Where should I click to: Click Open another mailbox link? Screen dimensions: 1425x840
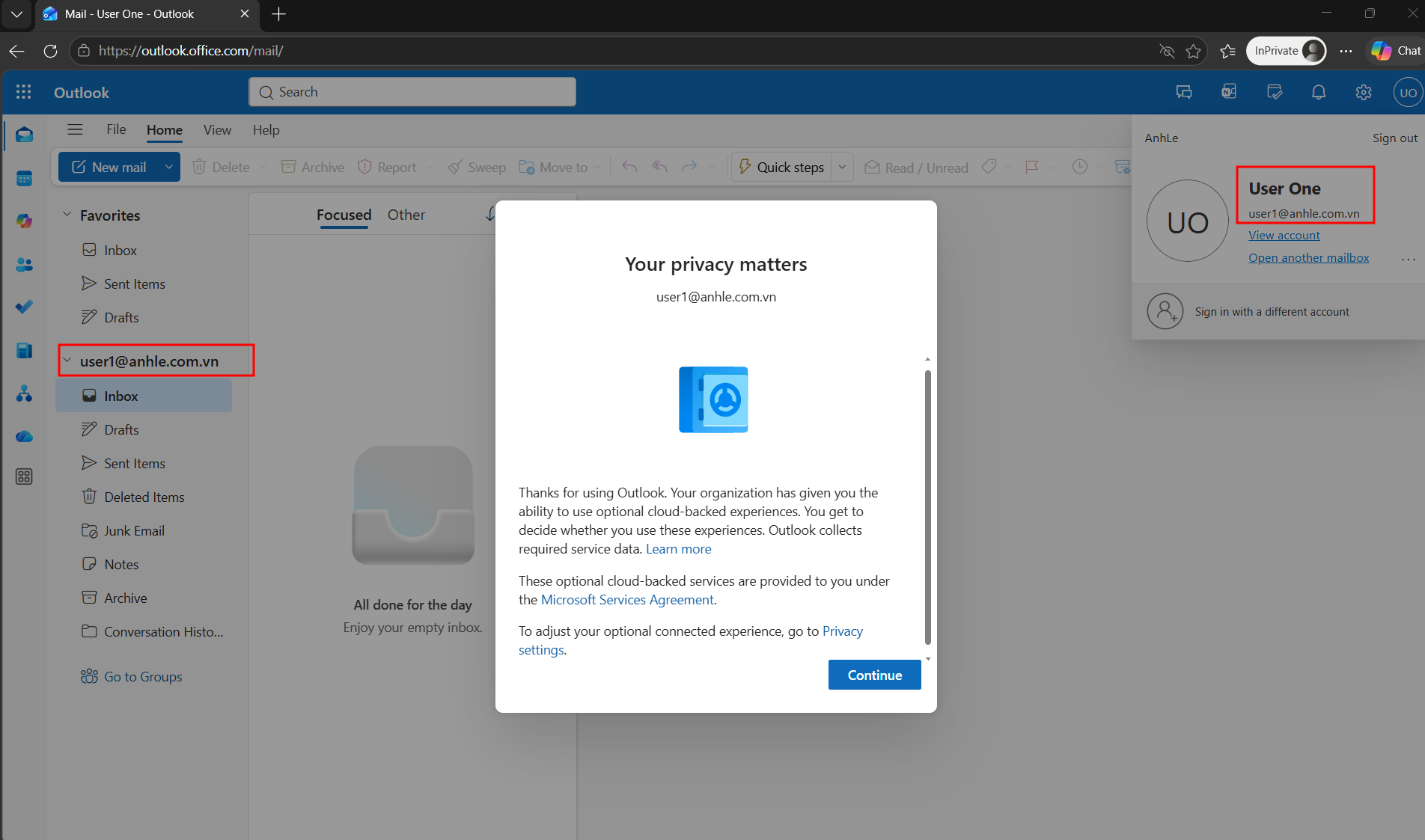tap(1308, 257)
